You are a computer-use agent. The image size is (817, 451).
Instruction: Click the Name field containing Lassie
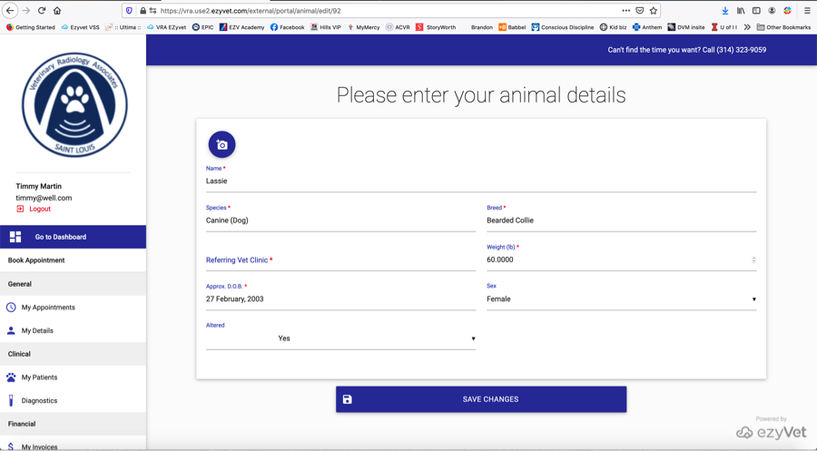pyautogui.click(x=480, y=181)
